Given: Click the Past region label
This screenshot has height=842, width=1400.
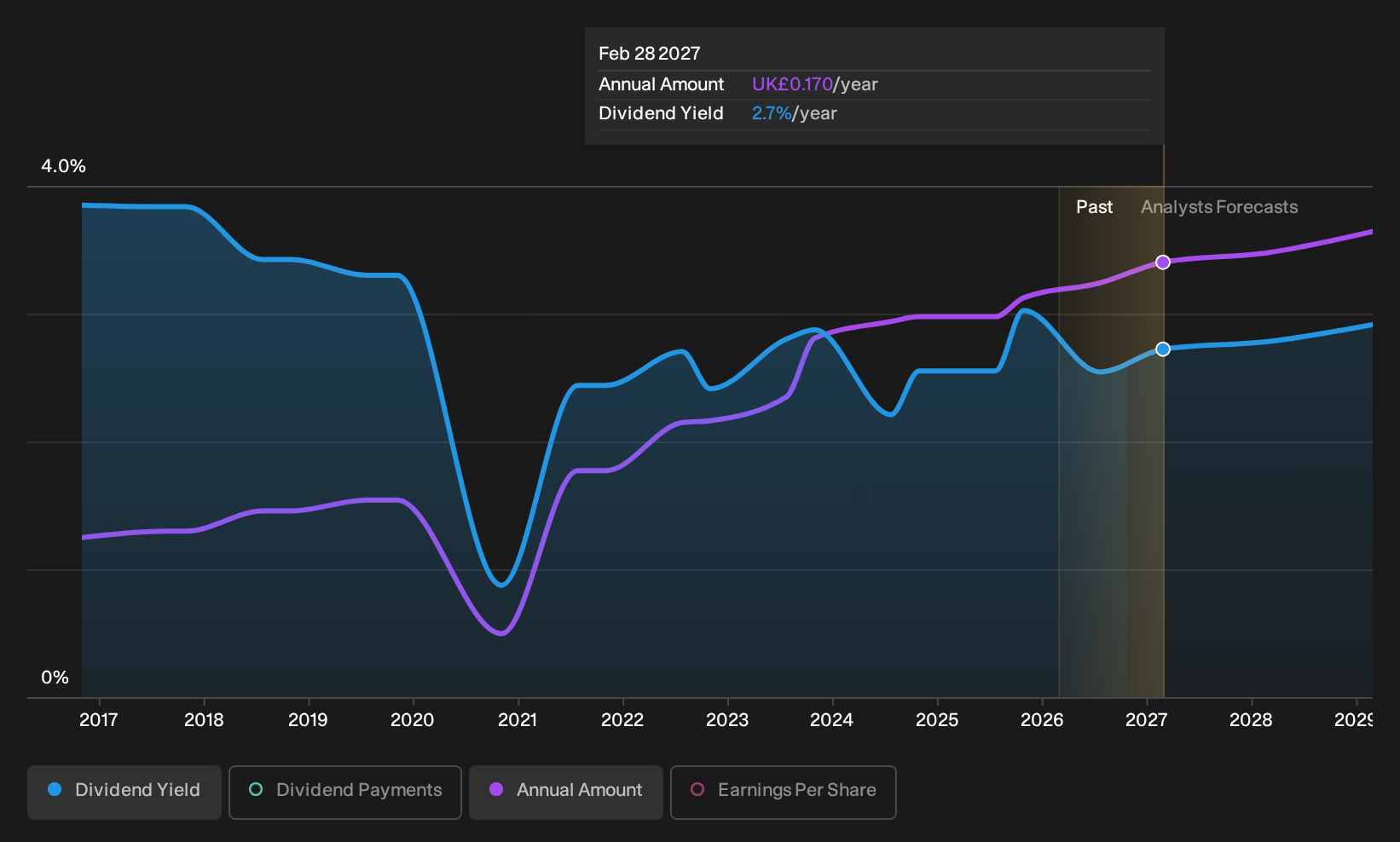Looking at the screenshot, I should click(x=1095, y=207).
